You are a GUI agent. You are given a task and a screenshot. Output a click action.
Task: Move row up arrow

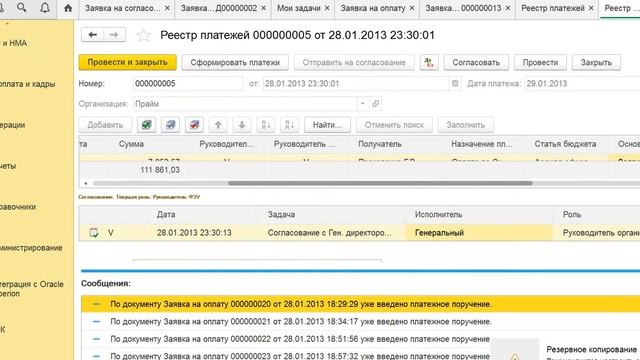(218, 125)
